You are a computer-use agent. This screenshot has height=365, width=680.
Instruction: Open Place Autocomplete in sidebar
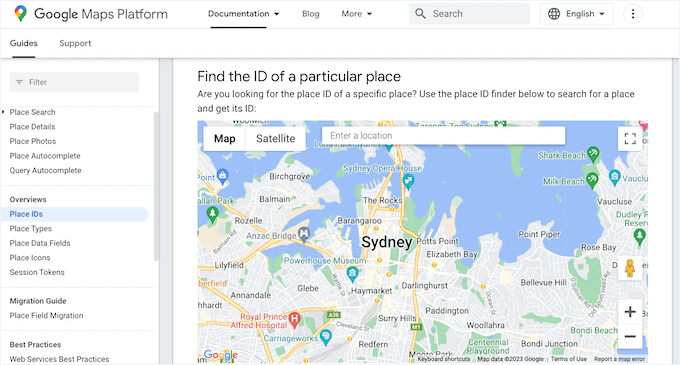pos(45,156)
